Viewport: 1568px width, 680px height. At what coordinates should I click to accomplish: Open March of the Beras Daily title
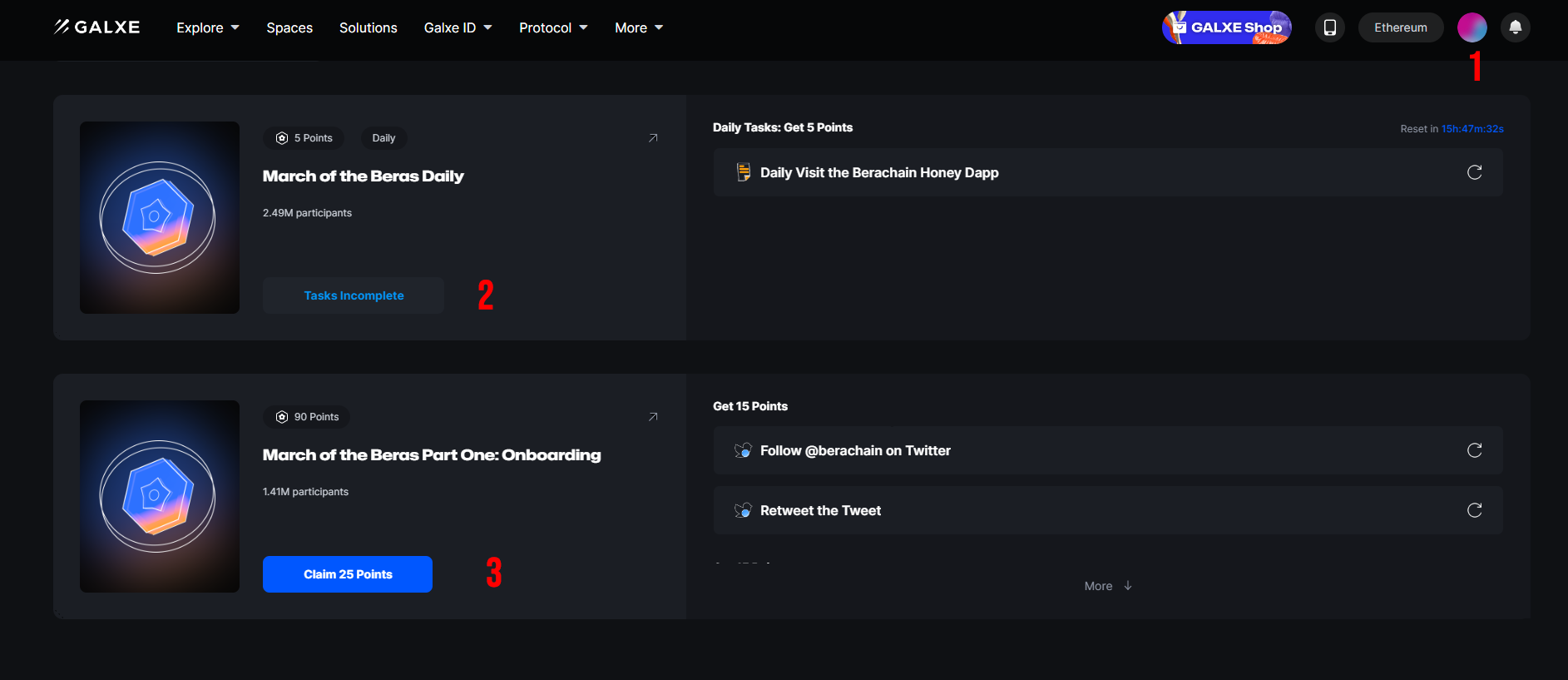point(364,176)
